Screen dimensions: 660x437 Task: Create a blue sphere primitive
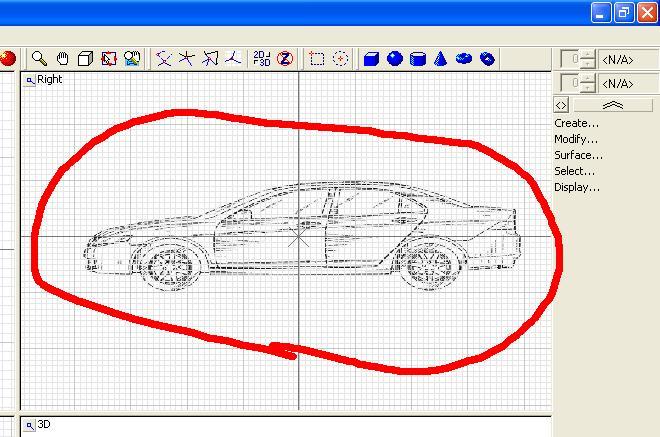click(x=394, y=59)
